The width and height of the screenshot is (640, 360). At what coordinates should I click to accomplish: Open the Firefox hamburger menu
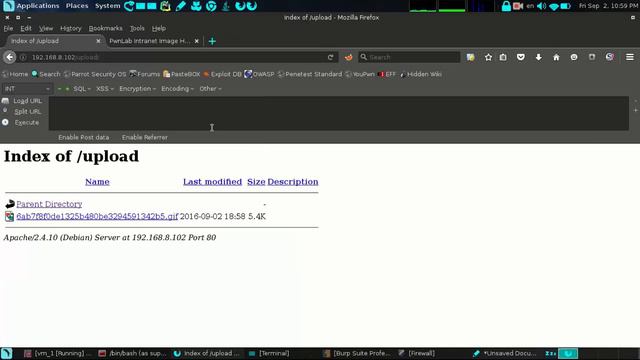tap(630, 57)
